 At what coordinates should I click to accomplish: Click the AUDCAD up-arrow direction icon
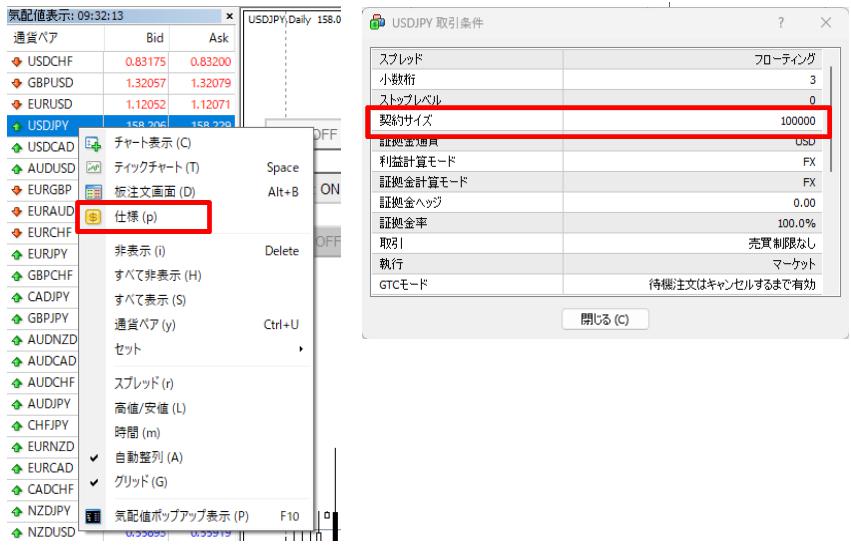(x=17, y=362)
